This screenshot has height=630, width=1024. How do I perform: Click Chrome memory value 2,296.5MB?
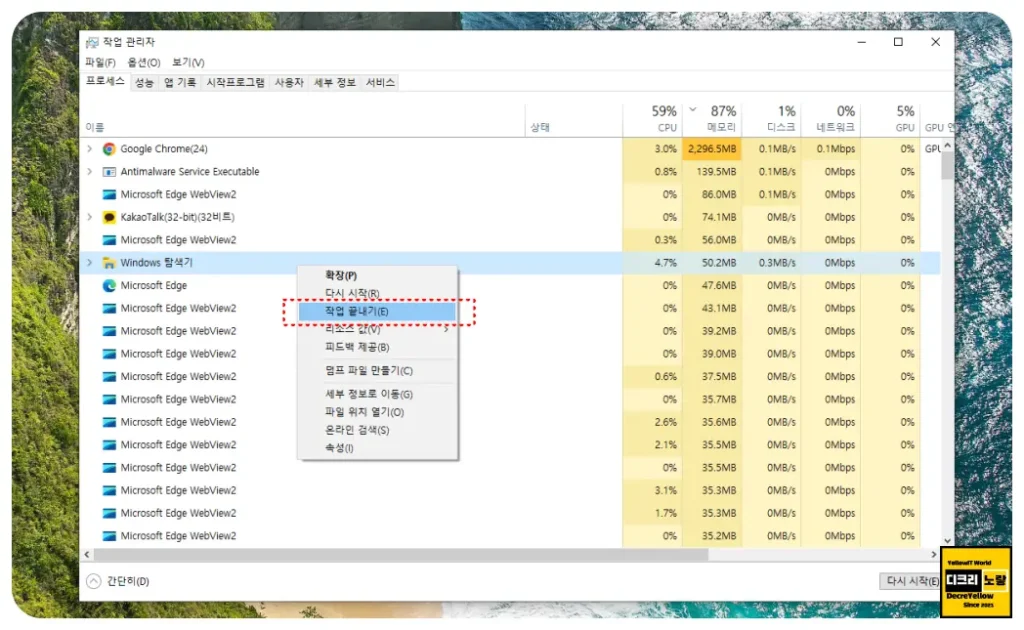point(712,149)
